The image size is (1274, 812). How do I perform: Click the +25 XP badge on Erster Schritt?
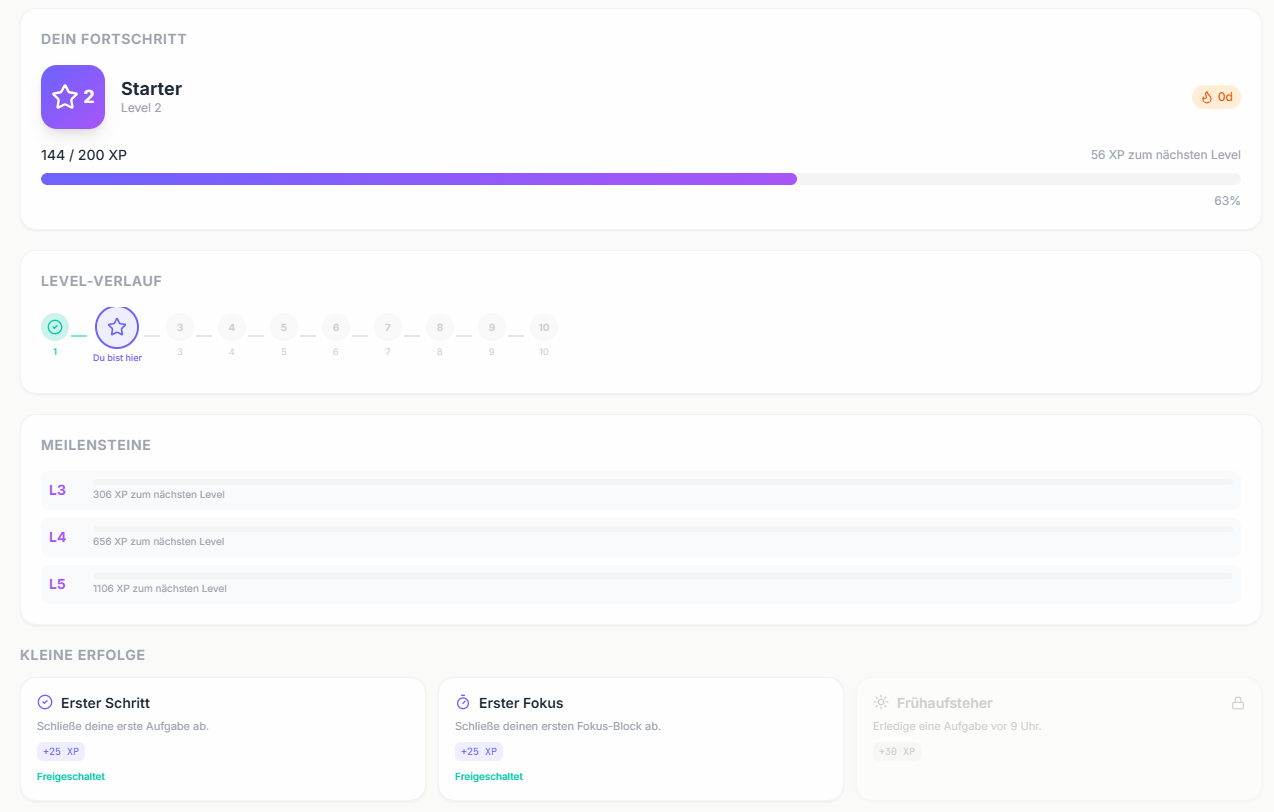(x=61, y=751)
